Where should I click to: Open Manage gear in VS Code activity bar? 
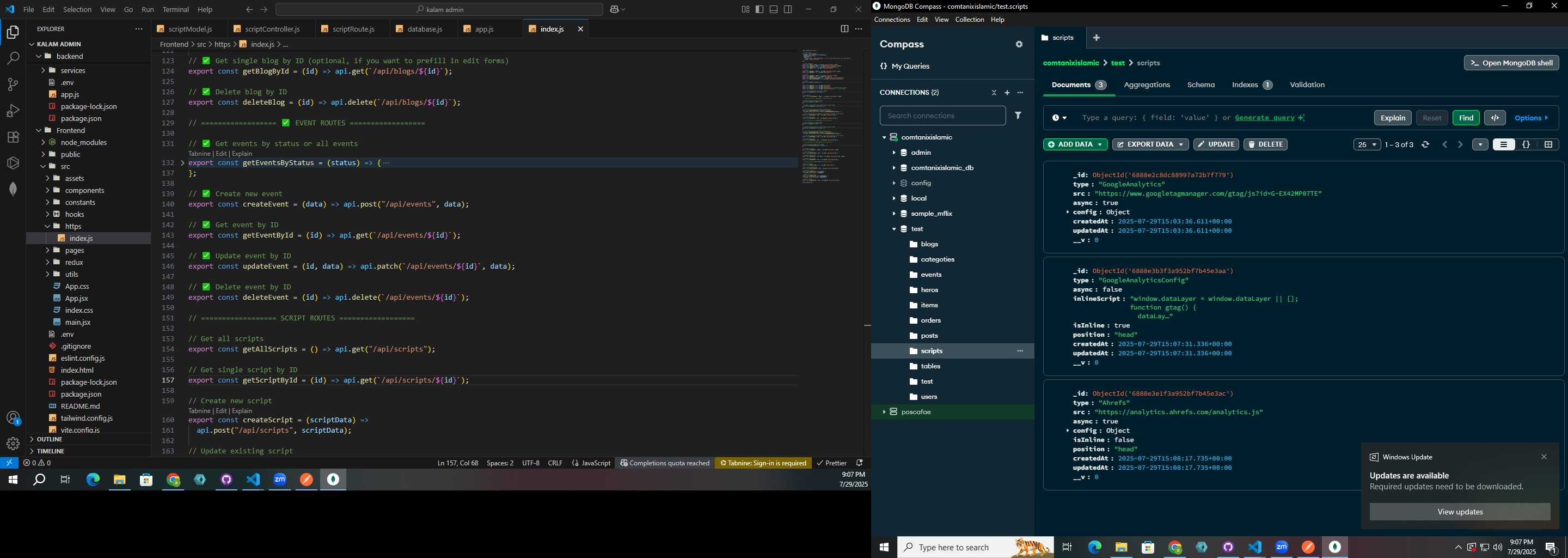[13, 444]
